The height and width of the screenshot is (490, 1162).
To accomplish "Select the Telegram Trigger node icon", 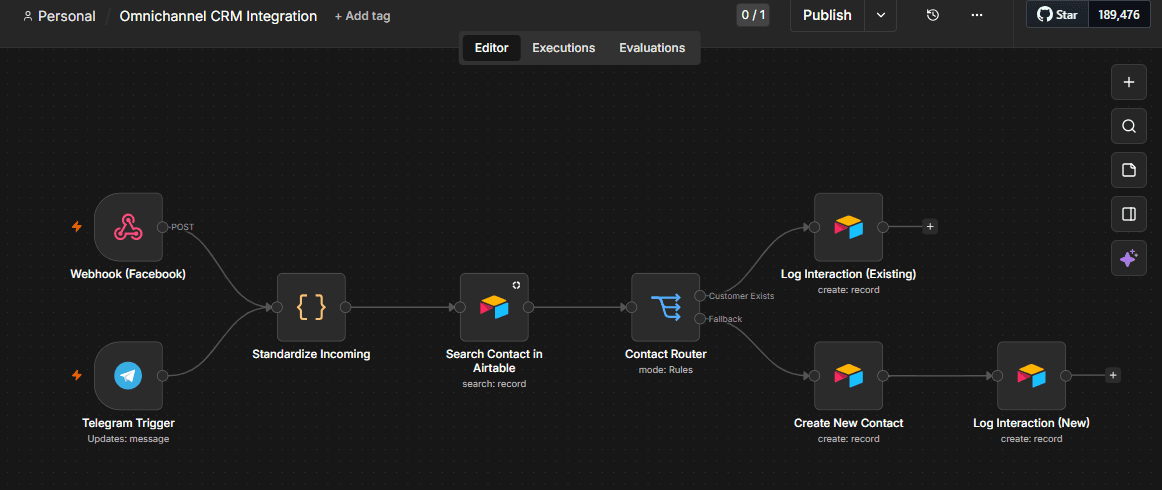I will (128, 376).
